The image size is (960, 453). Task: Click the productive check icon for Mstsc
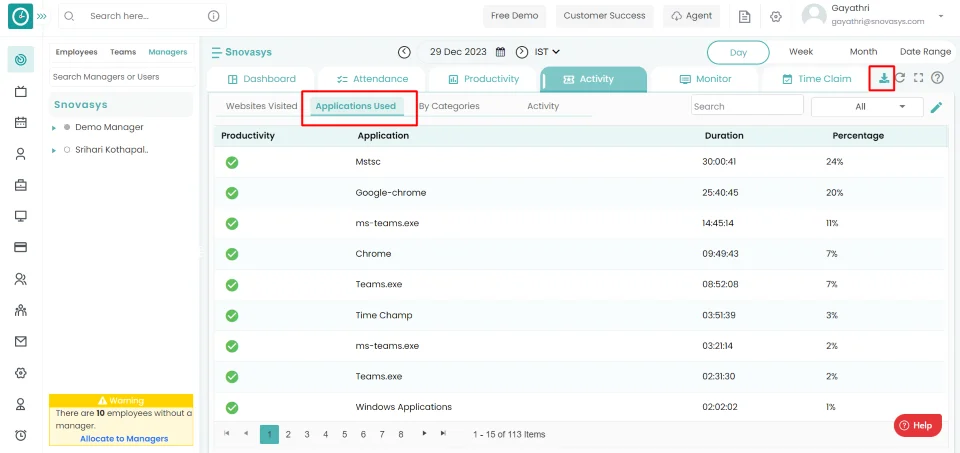[x=232, y=162]
